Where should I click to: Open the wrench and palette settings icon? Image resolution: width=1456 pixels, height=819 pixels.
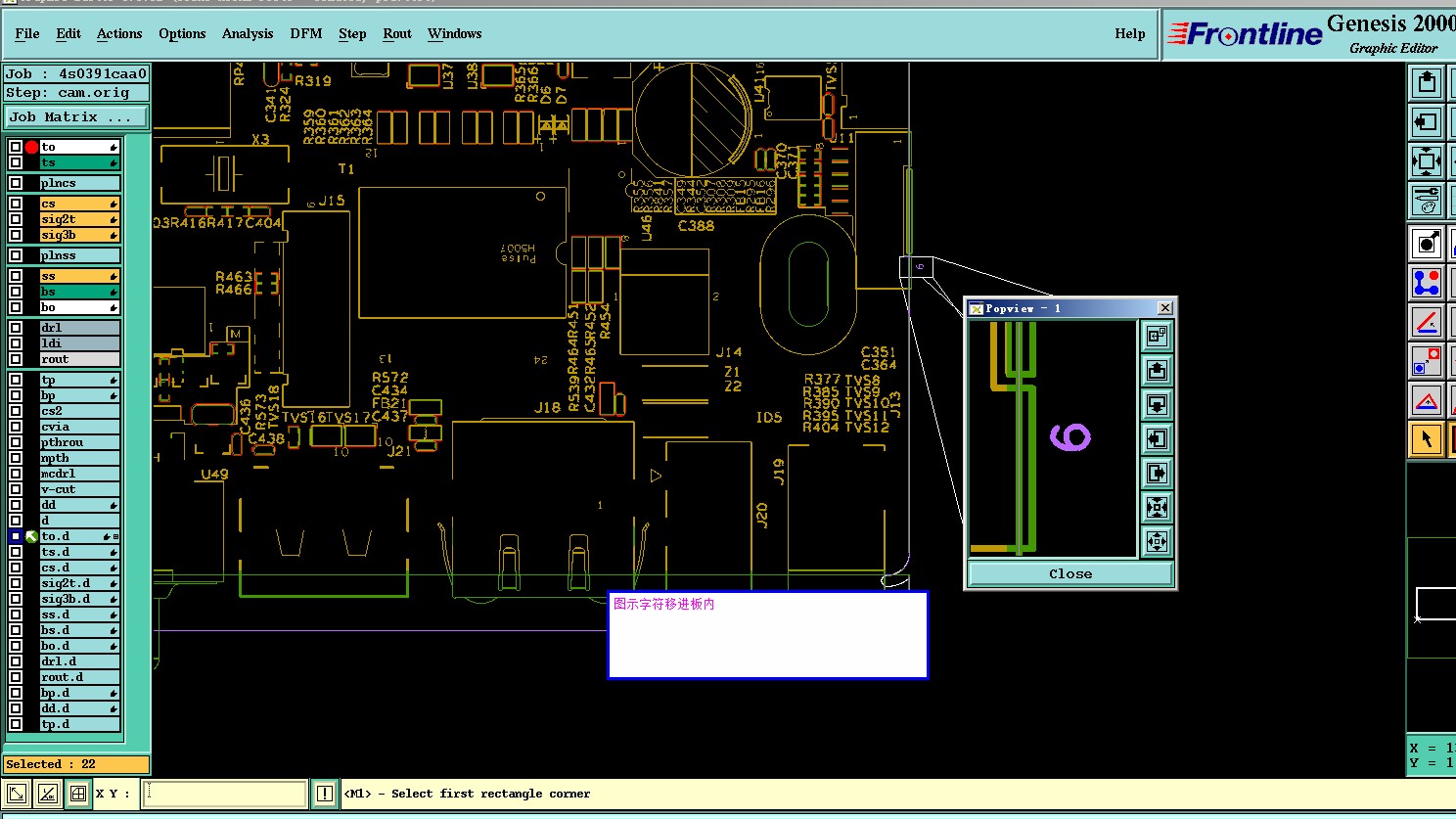point(1427,201)
